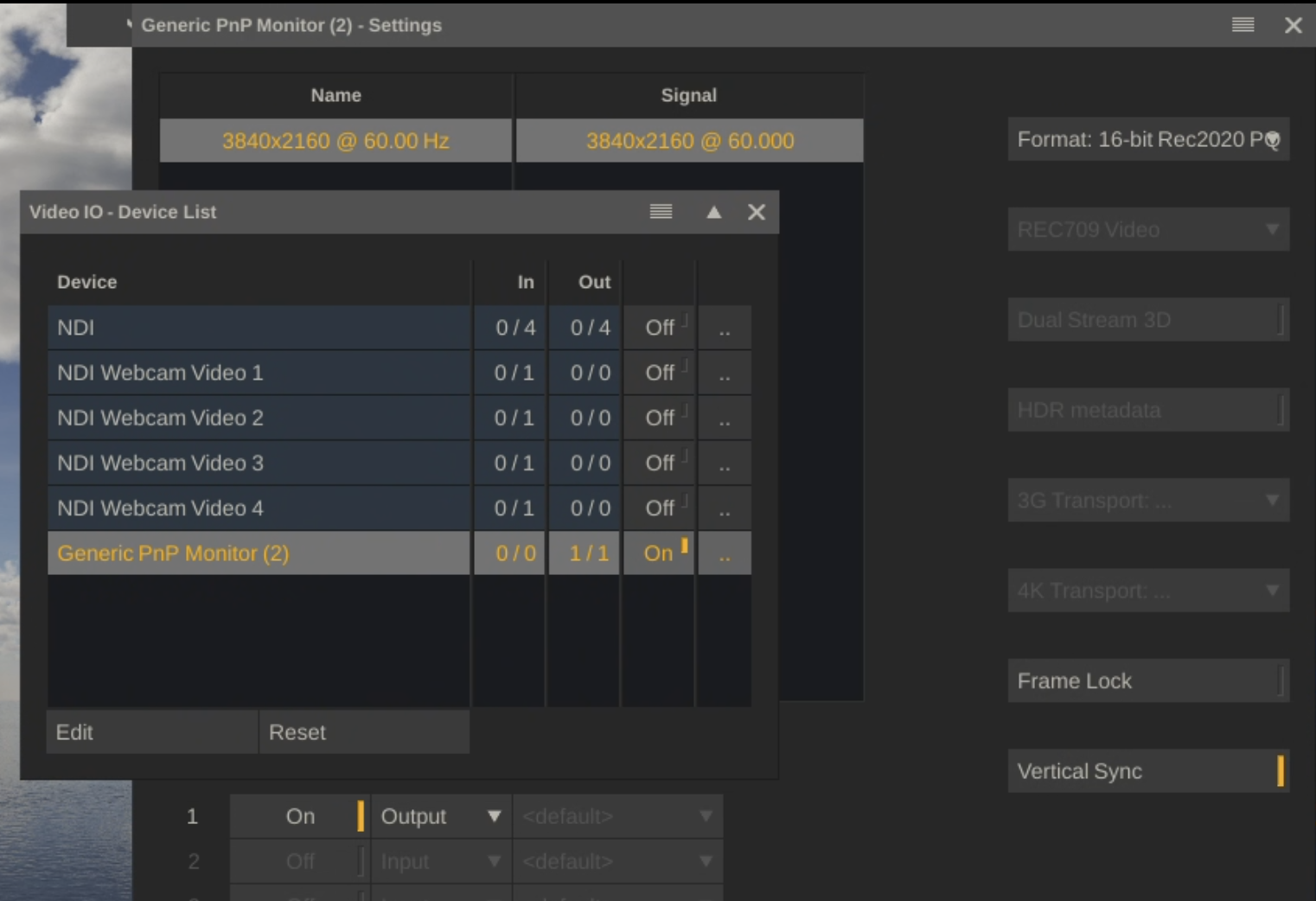Open Generic PnP Monitor (2) options dots
1316x901 pixels.
click(x=725, y=553)
